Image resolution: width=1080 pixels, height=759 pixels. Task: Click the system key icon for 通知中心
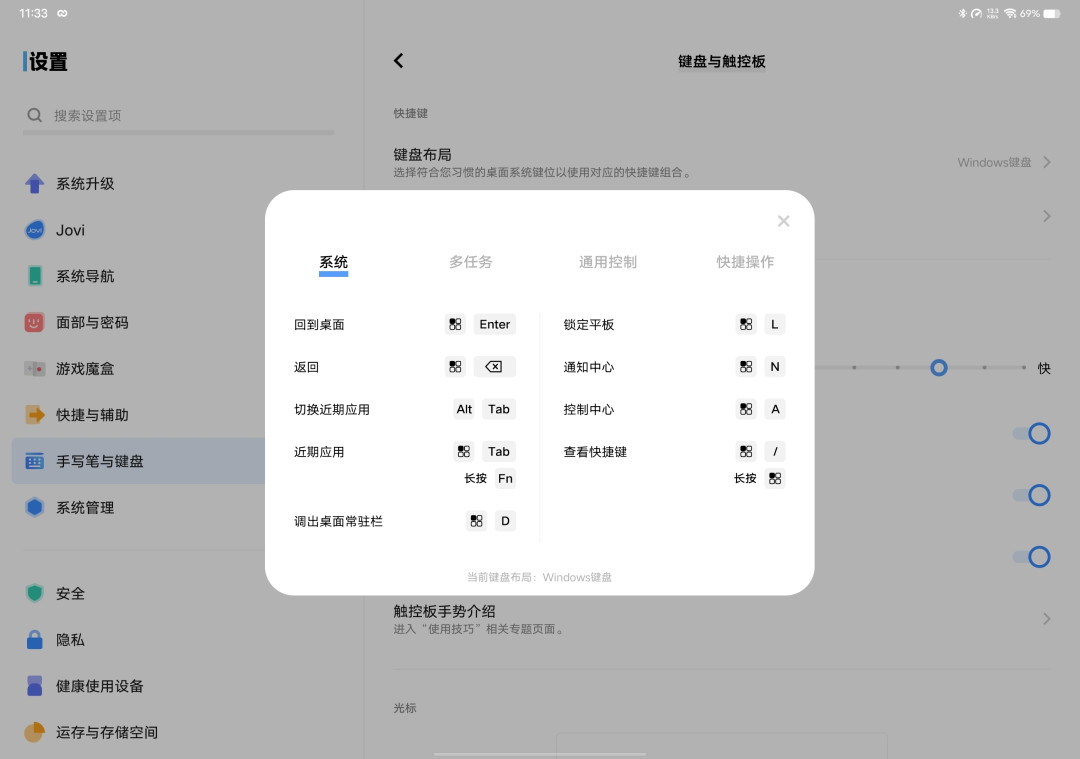click(x=746, y=367)
